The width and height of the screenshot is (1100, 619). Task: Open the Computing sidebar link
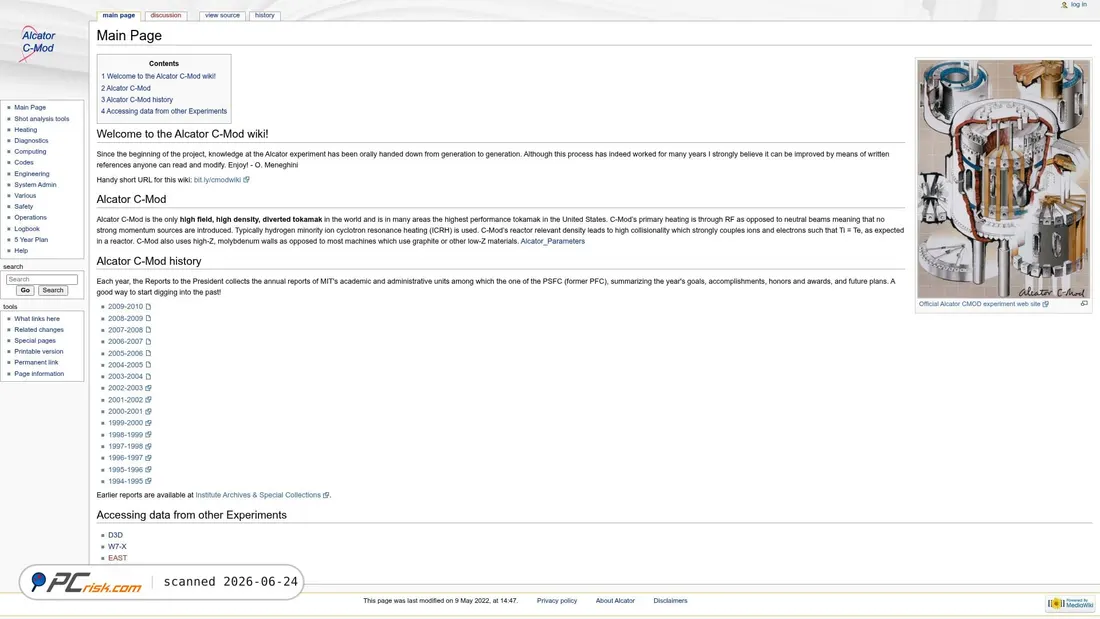click(30, 152)
